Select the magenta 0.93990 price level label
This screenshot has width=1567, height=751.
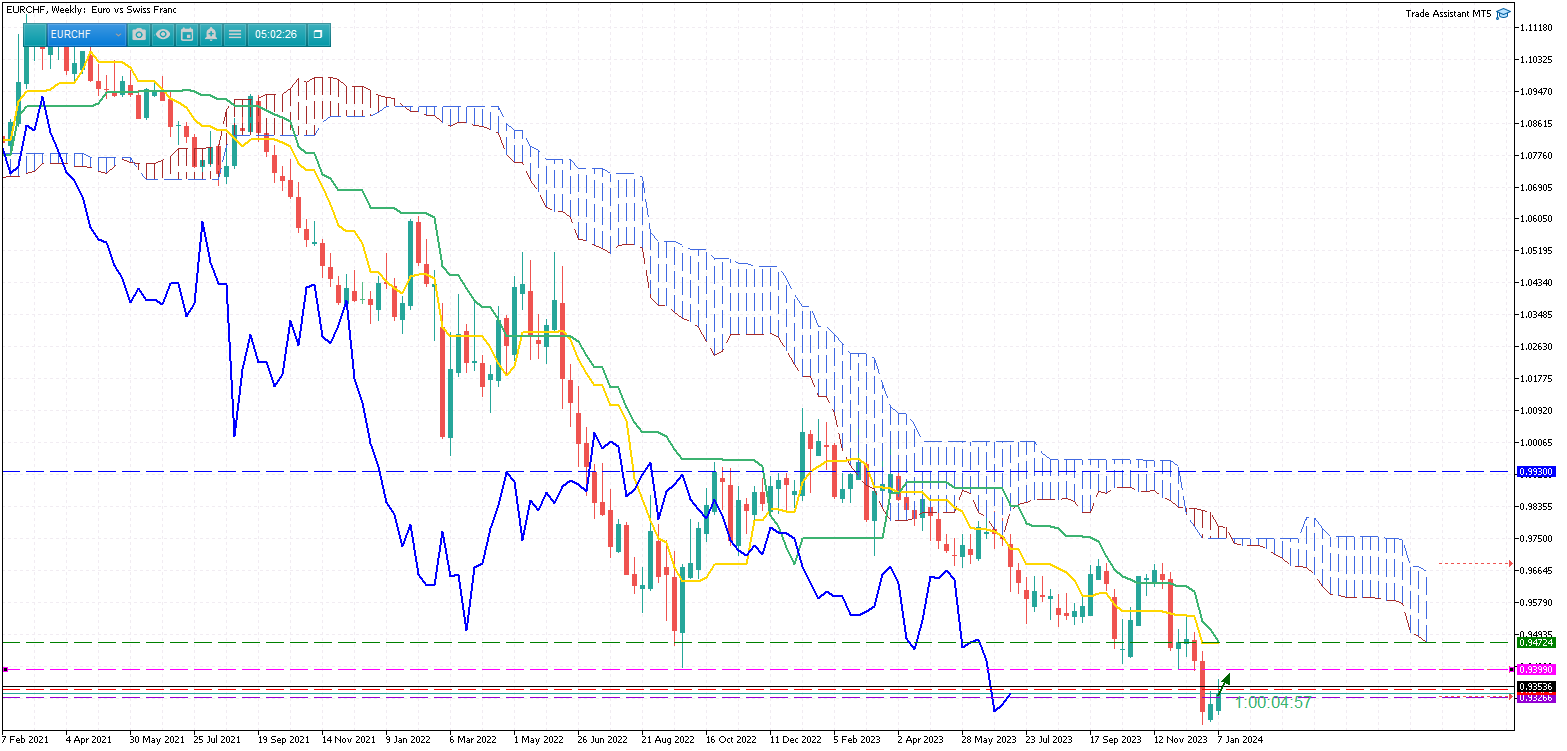pos(1534,669)
